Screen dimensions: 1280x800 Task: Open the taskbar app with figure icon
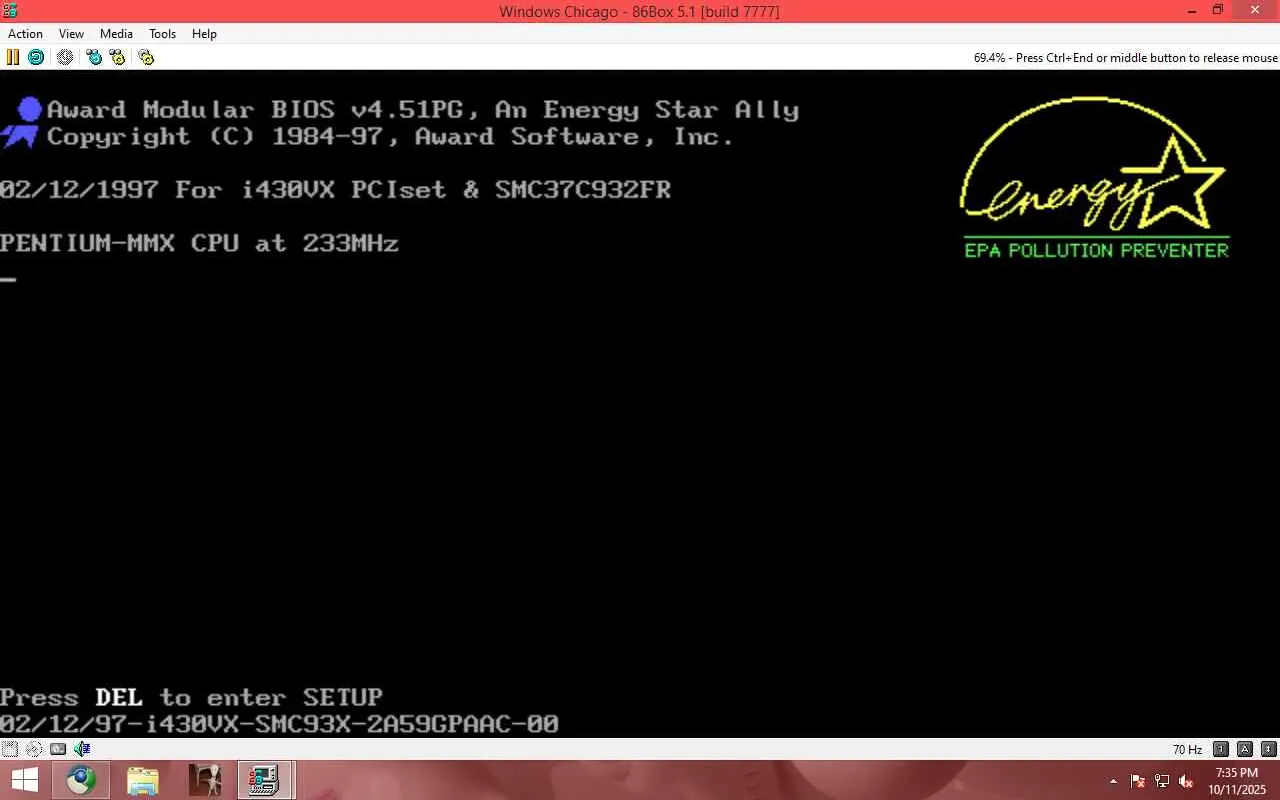(205, 780)
